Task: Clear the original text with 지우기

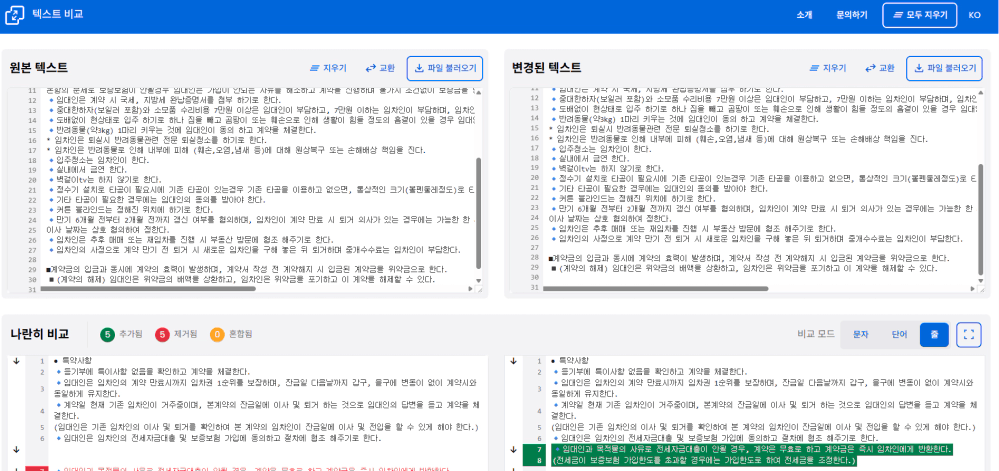Action: [x=328, y=68]
